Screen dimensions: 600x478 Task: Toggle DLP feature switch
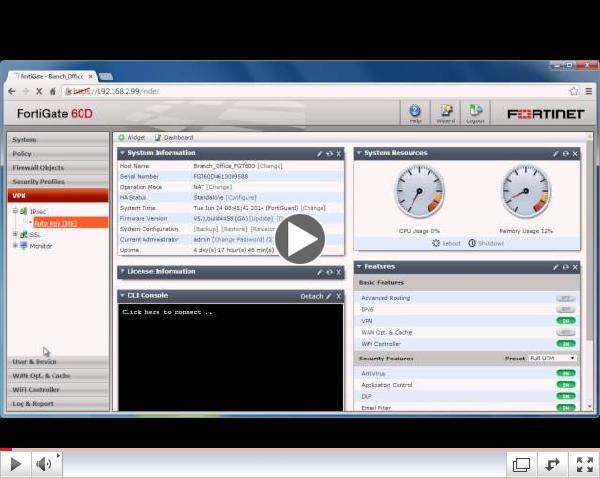coord(566,396)
